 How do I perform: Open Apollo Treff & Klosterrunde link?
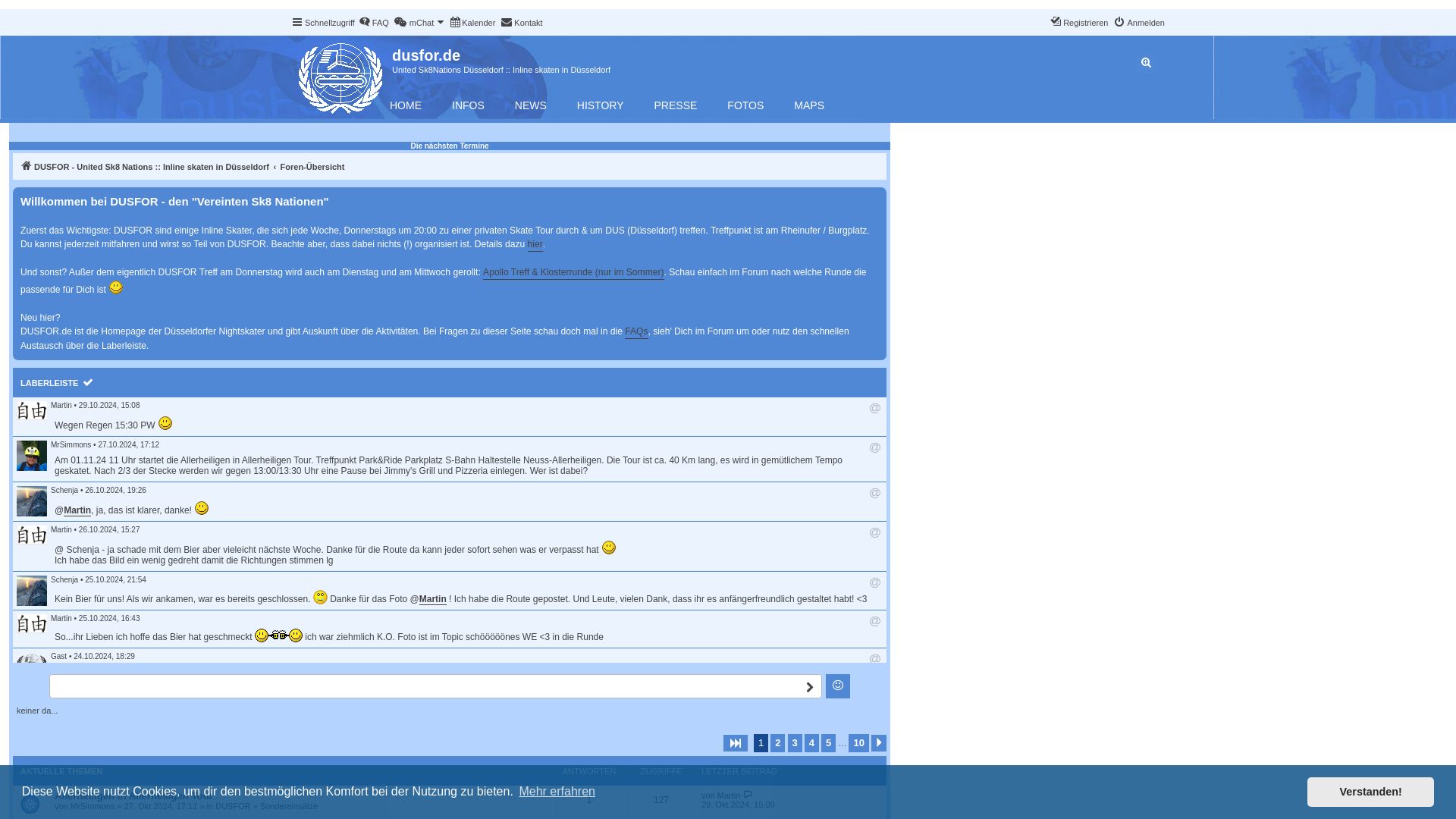coord(573,272)
